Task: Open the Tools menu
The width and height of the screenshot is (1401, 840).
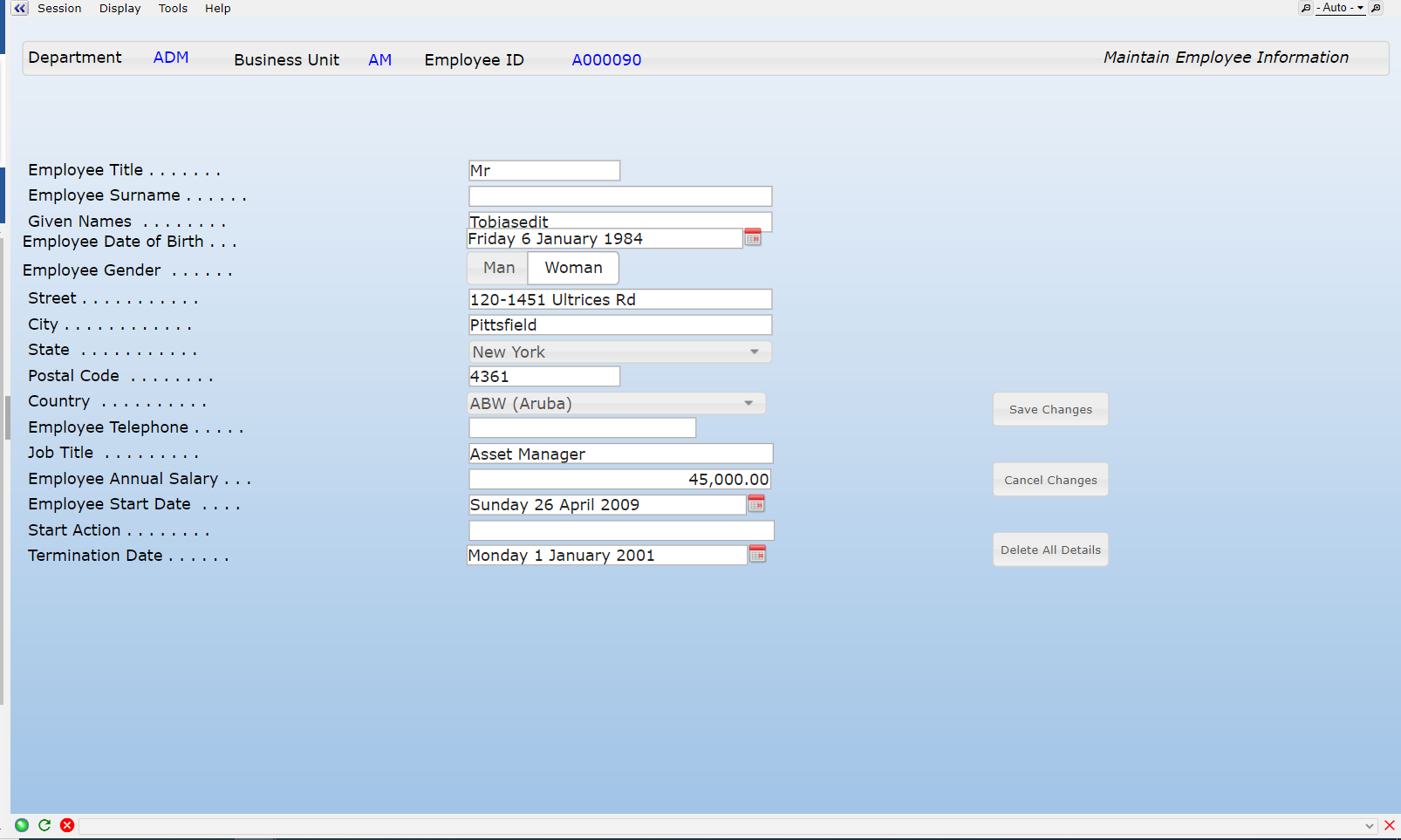Action: [x=173, y=8]
